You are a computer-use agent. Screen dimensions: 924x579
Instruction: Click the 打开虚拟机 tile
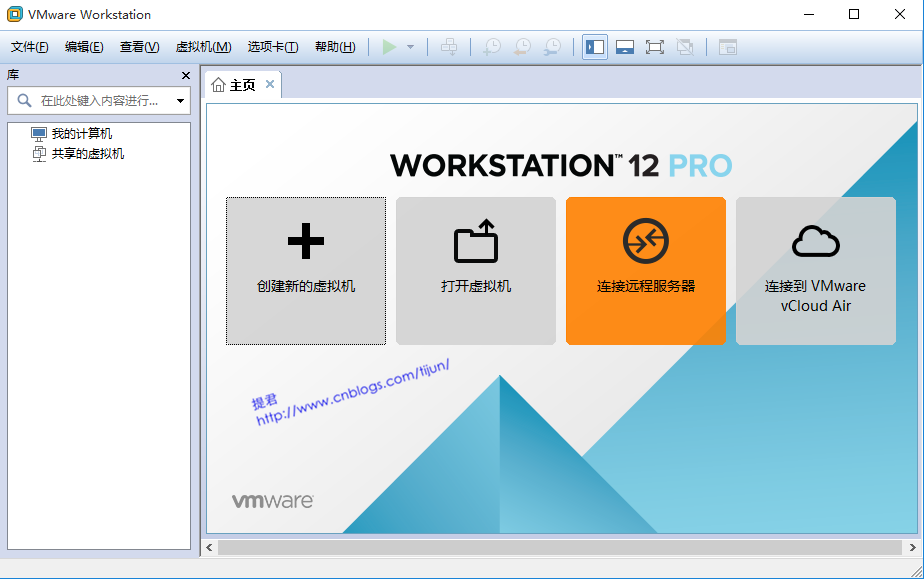point(476,271)
